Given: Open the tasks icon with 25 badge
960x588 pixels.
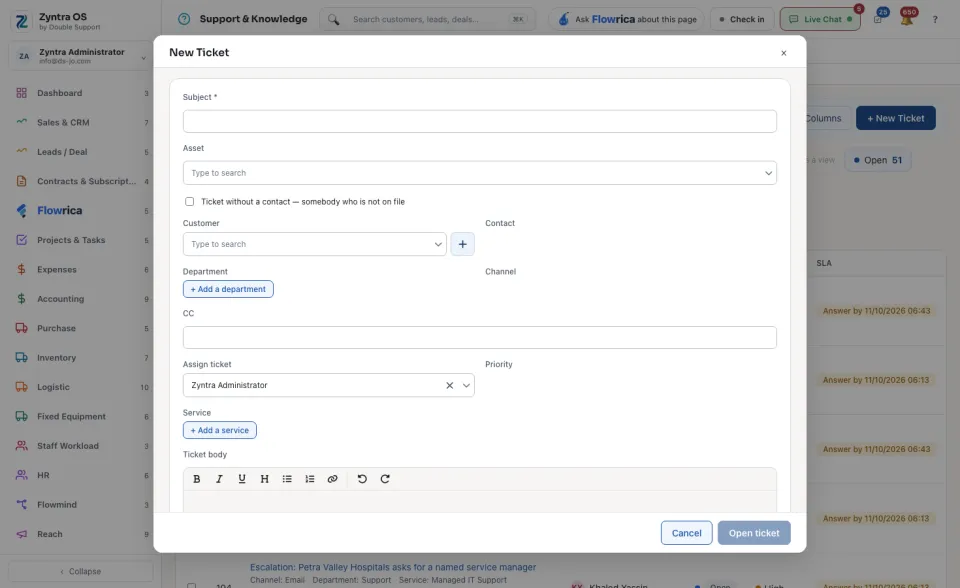Looking at the screenshot, I should (879, 18).
